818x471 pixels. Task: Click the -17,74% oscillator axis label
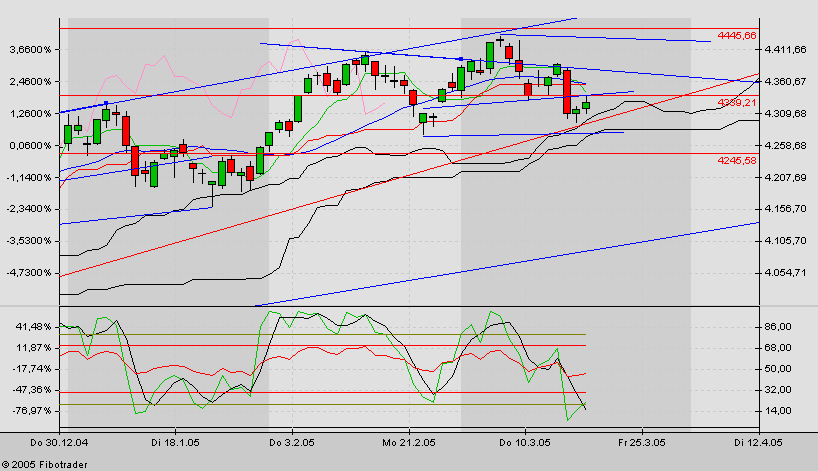[32, 369]
